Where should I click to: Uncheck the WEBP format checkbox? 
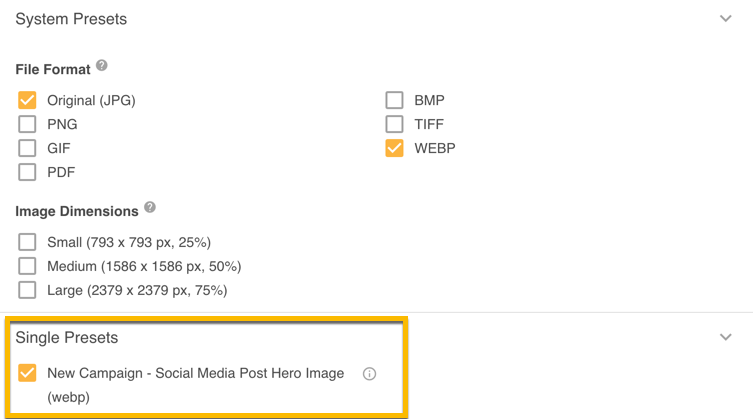pos(394,148)
